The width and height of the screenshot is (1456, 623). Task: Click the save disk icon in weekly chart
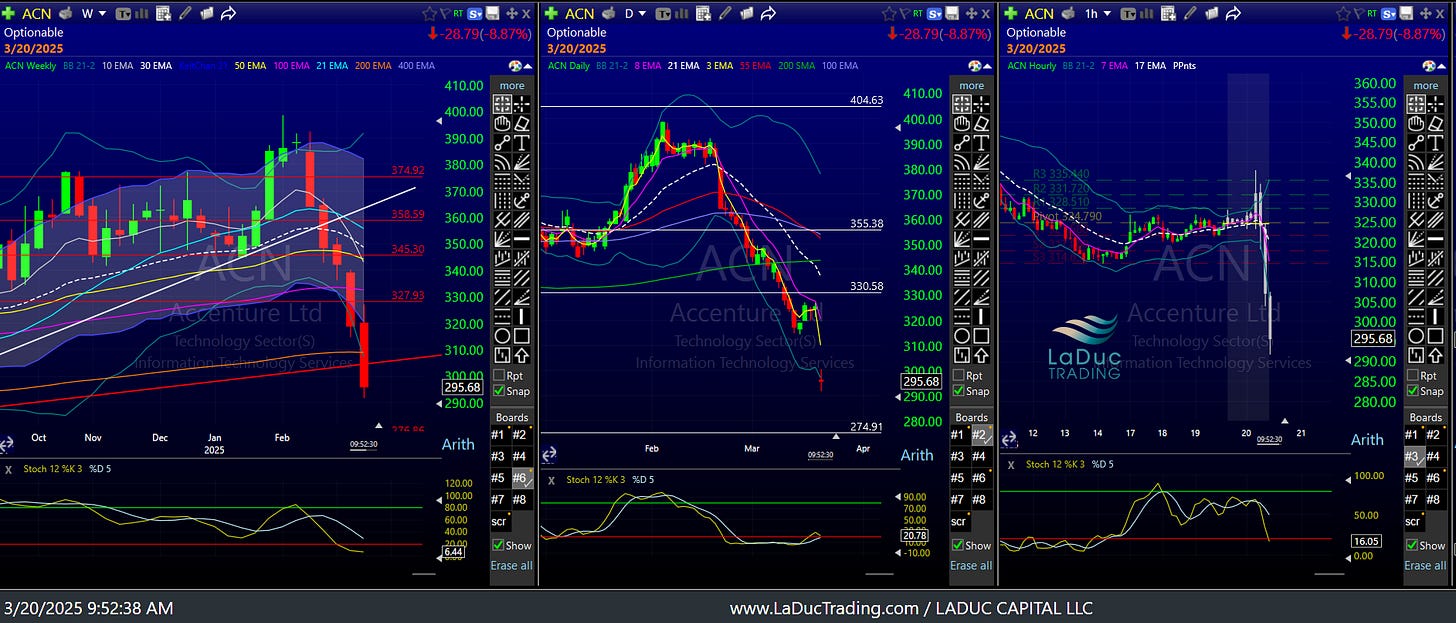[492, 13]
